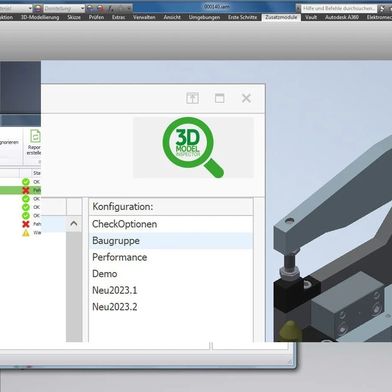The height and width of the screenshot is (392, 392).
Task: Select the Extras ribbon tab
Action: pyautogui.click(x=119, y=17)
